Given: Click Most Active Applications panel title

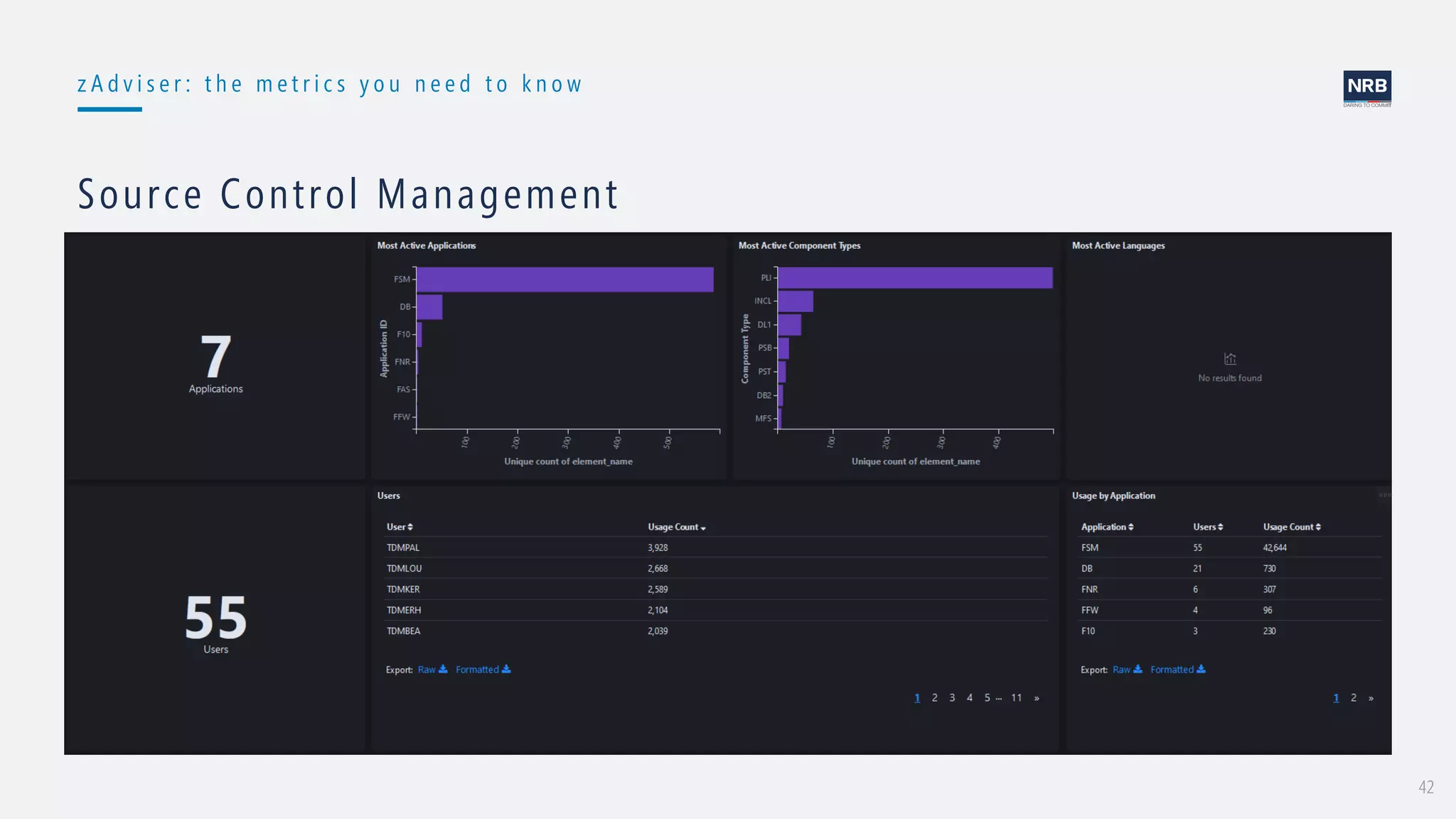Looking at the screenshot, I should (x=427, y=245).
